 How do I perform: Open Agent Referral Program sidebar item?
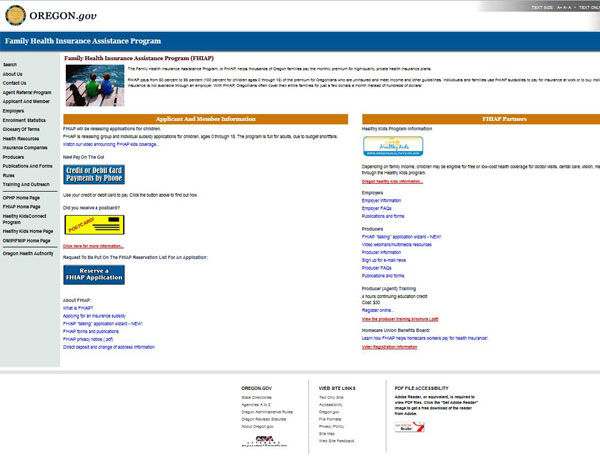(27, 92)
